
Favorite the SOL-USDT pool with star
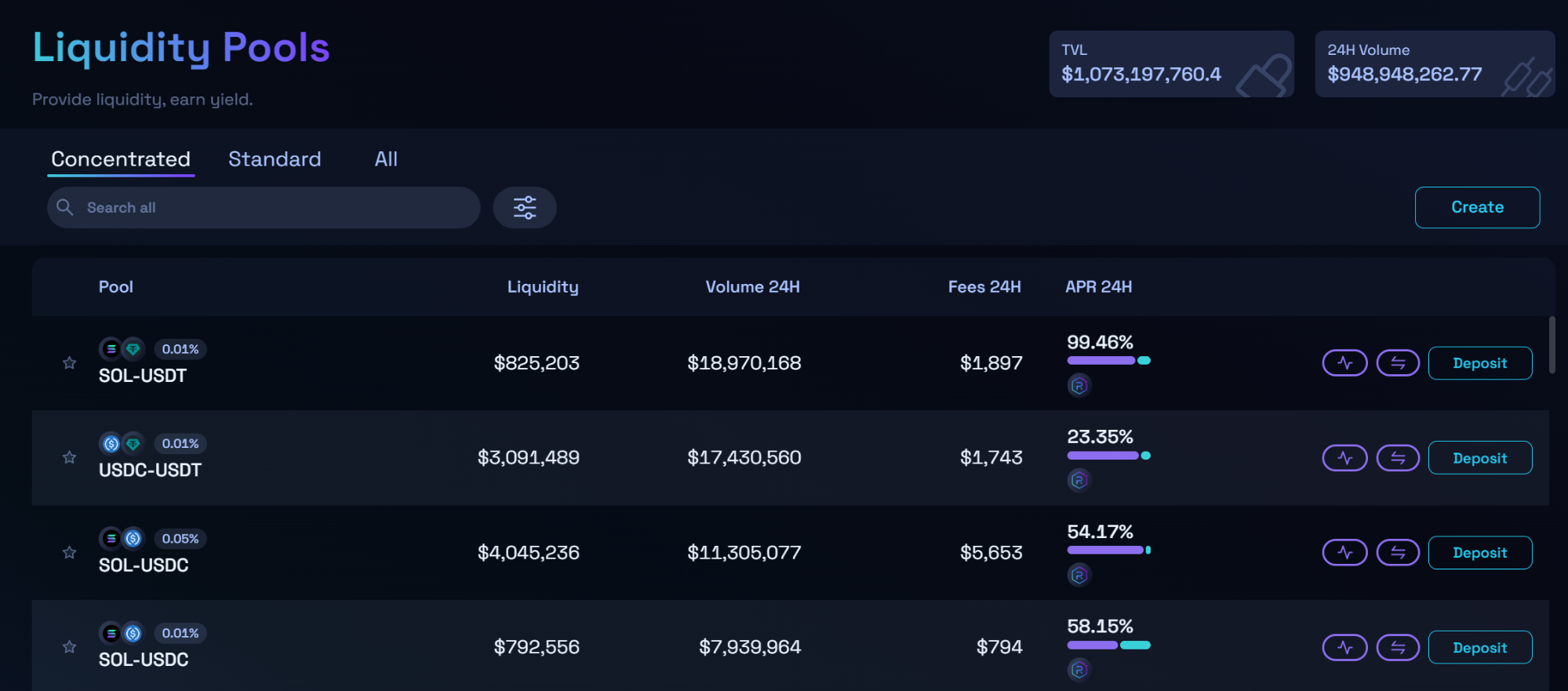70,363
